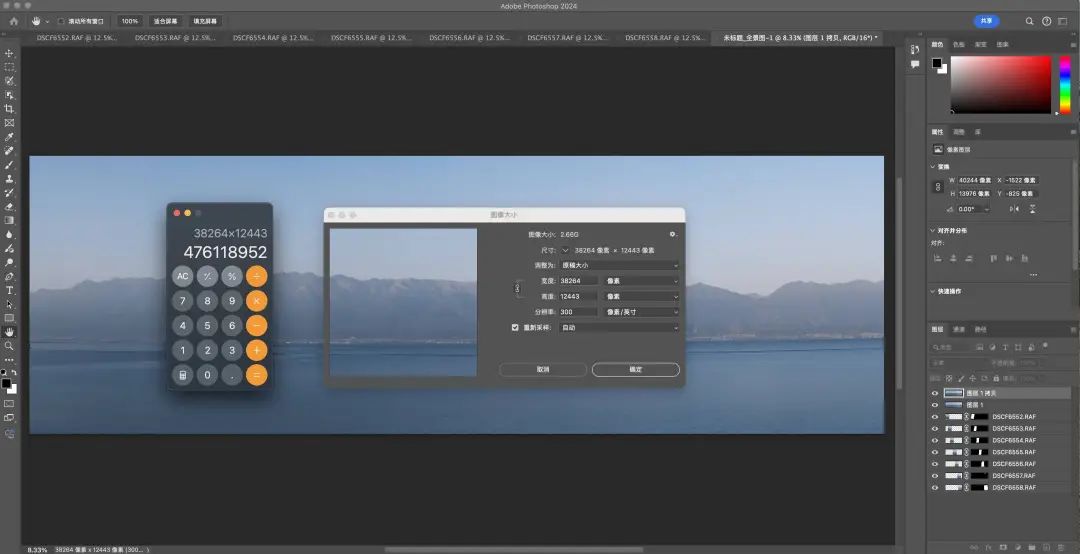Choose the Eyedropper tool
Viewport: 1080px width, 554px height.
[x=10, y=137]
